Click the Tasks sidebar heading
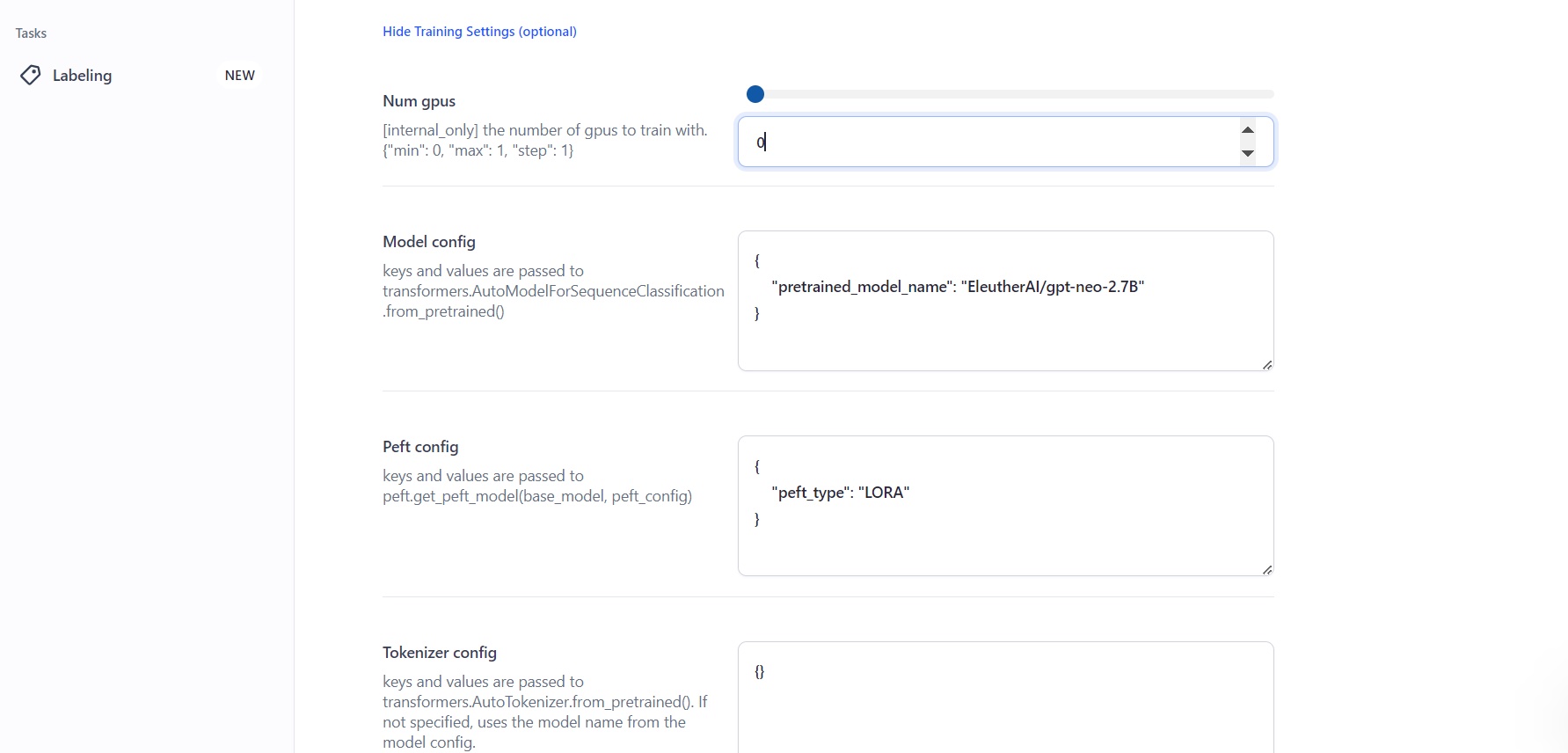The height and width of the screenshot is (753, 1568). [x=31, y=33]
